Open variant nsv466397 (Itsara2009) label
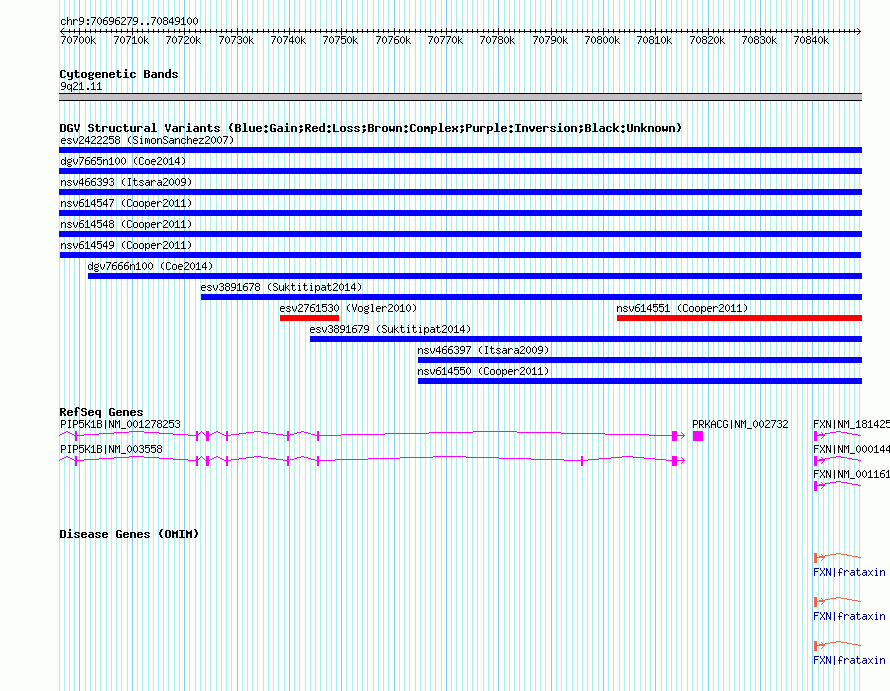 tap(483, 350)
